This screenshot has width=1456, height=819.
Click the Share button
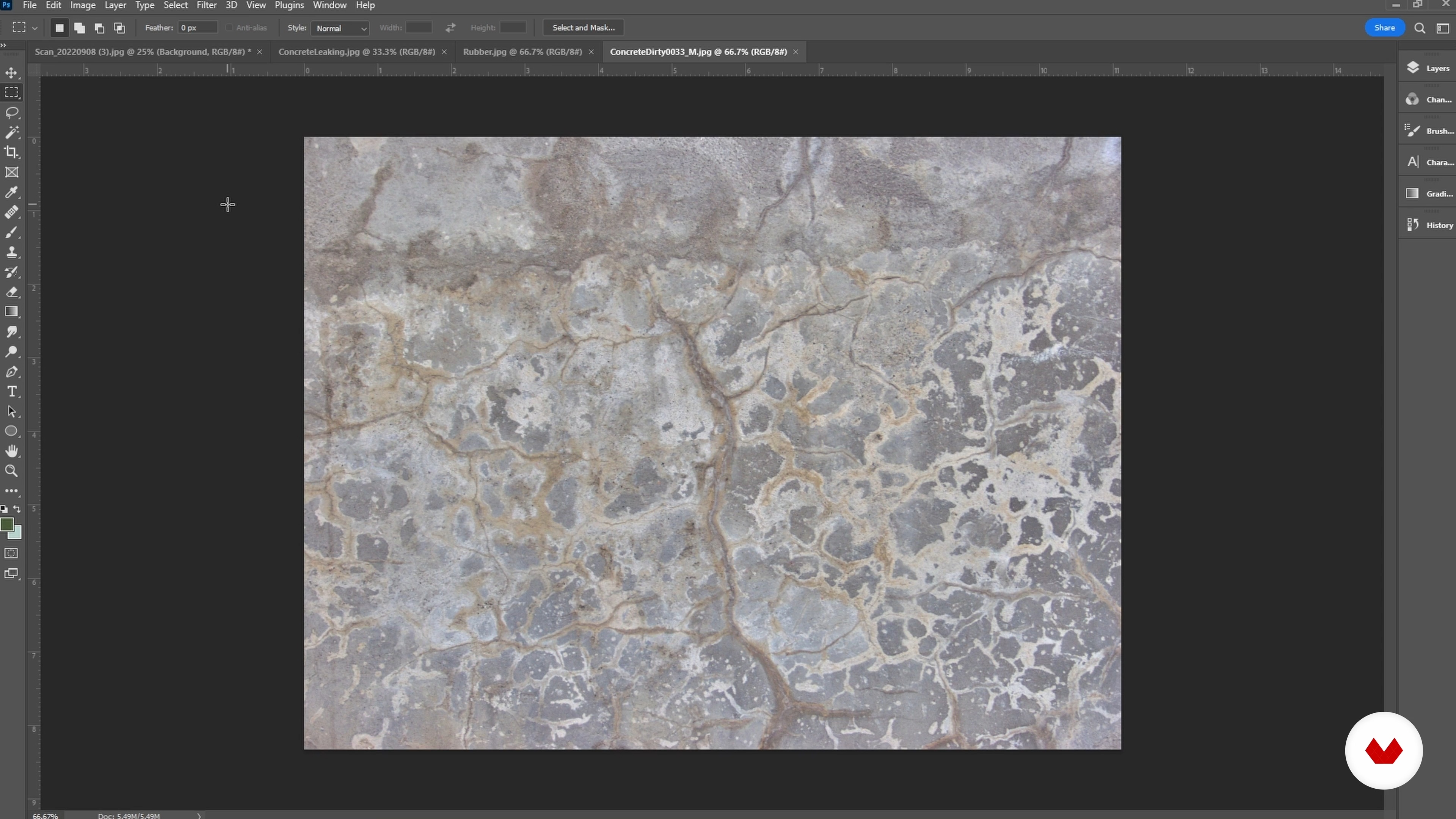coord(1384,28)
